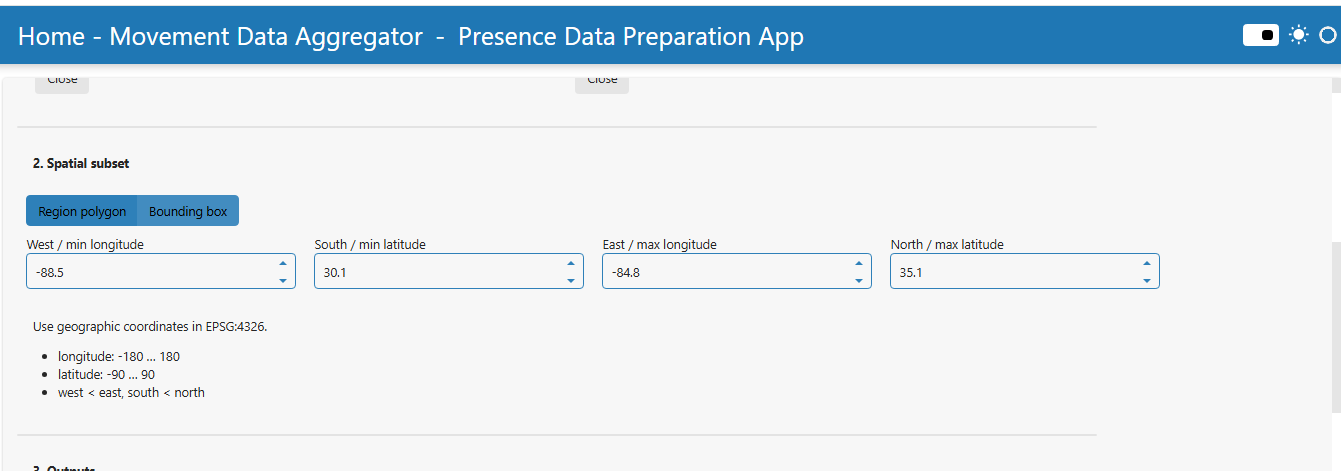Viewport: 1341px width, 471px height.
Task: Increase West / min longitude value
Action: click(283, 263)
